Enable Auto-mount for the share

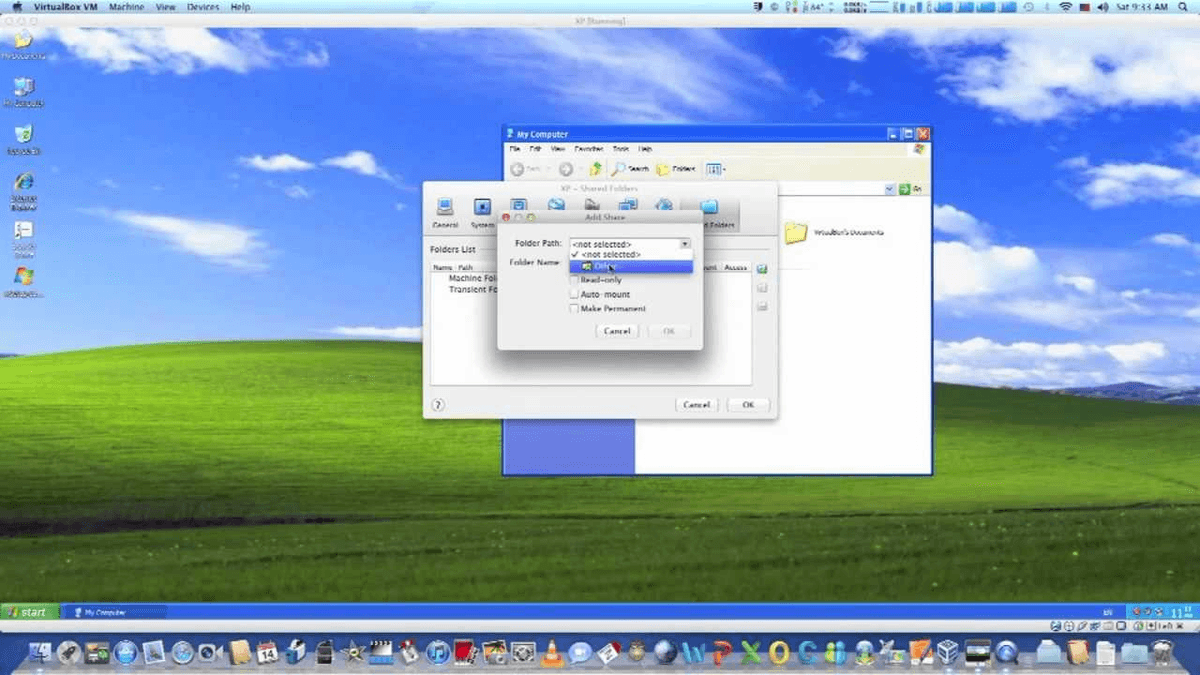[x=575, y=294]
